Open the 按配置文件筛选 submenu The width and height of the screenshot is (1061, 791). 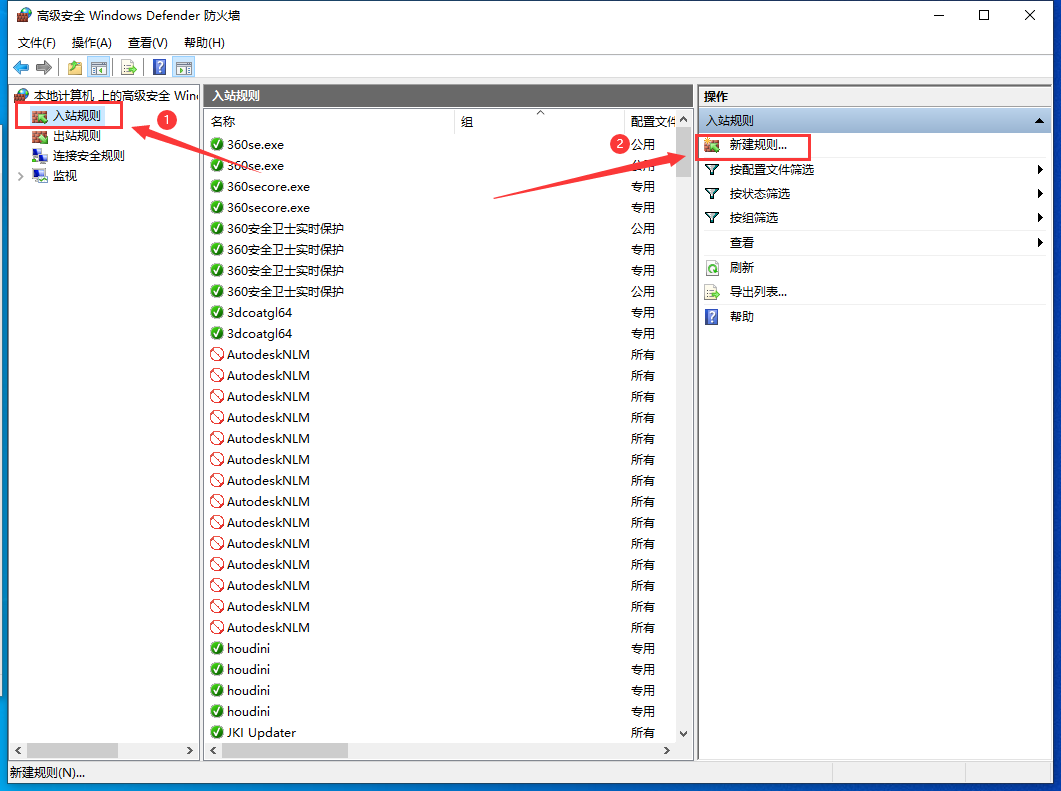coord(874,170)
